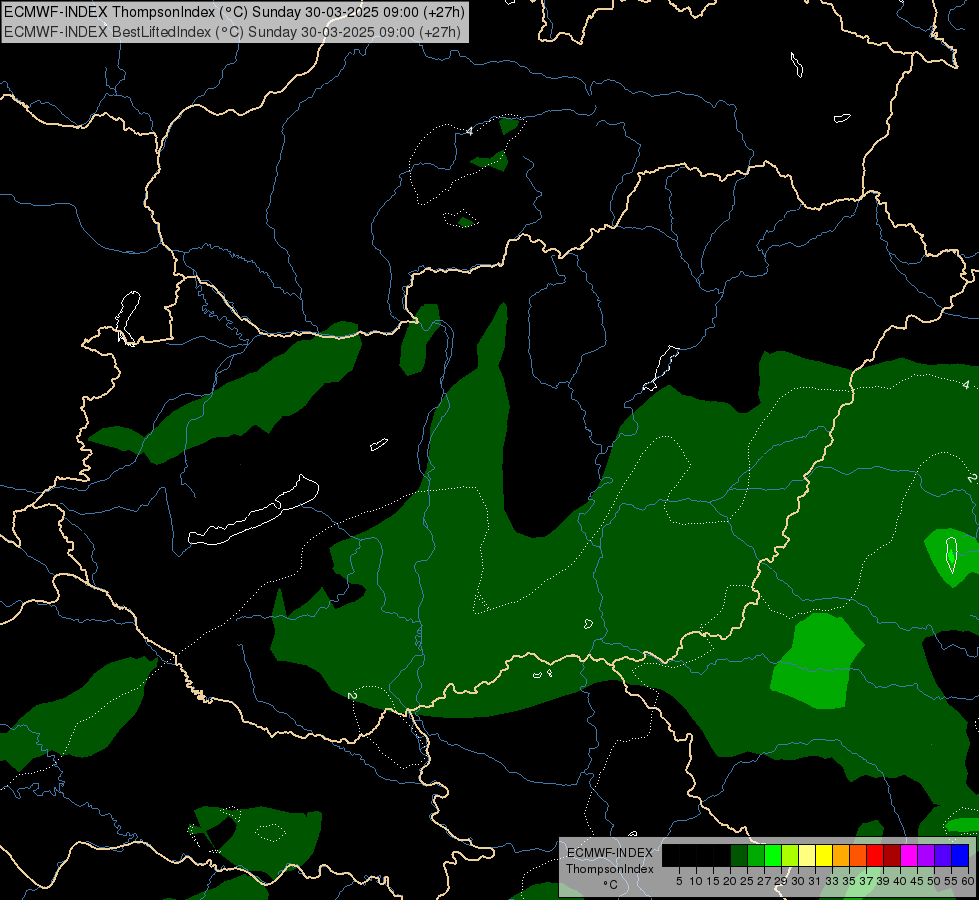Click the °C unit label in legend
Viewport: 979px width, 900px height.
(x=611, y=884)
